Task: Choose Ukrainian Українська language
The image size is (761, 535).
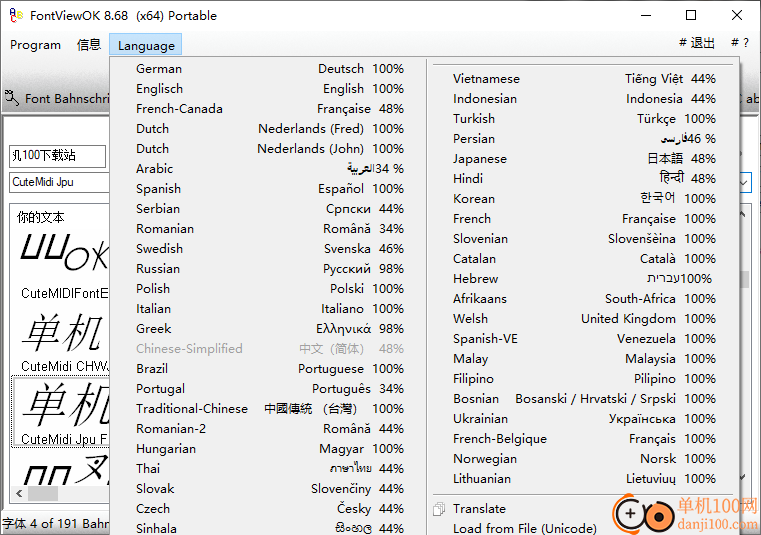Action: point(584,418)
